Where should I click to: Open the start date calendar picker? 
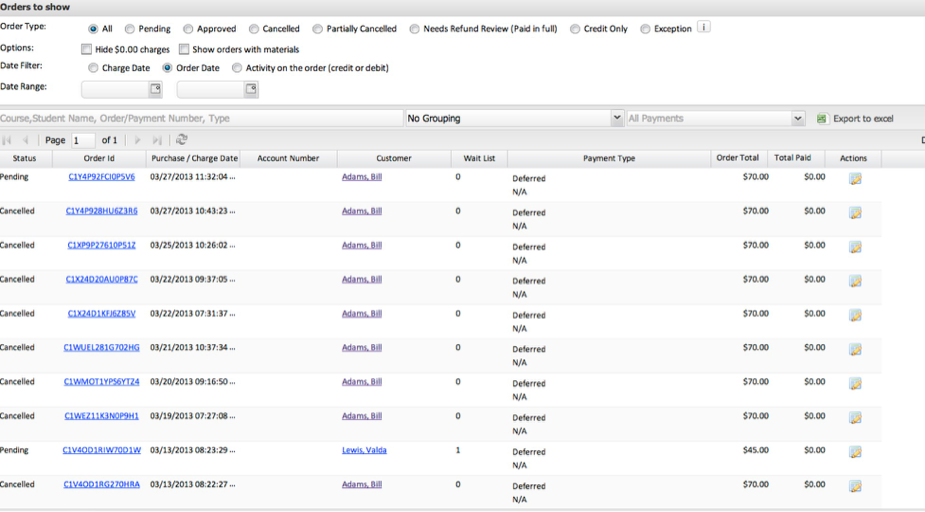155,89
